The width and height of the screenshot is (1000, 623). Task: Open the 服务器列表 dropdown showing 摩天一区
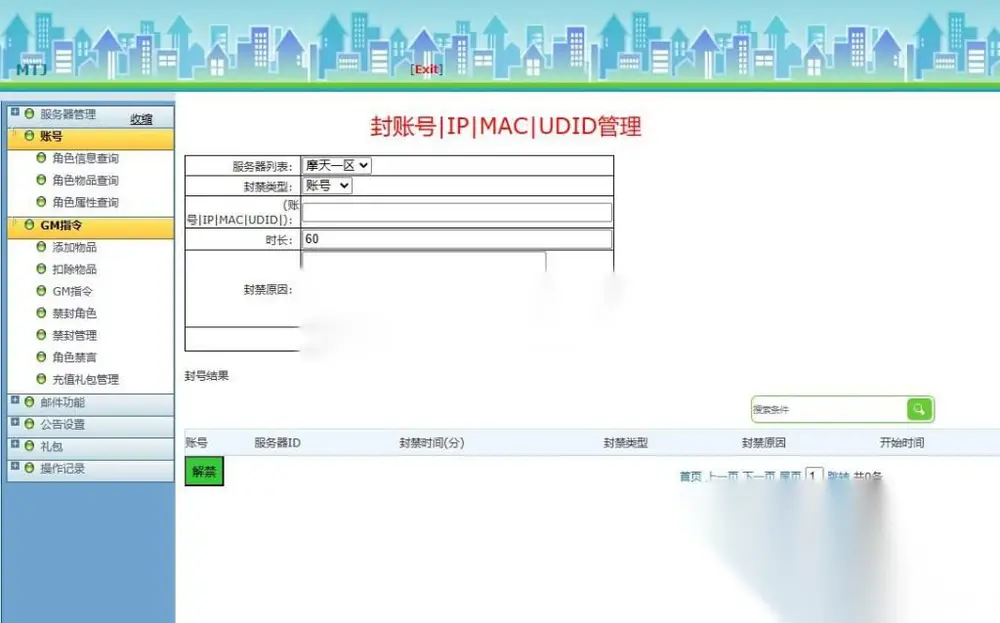[336, 166]
